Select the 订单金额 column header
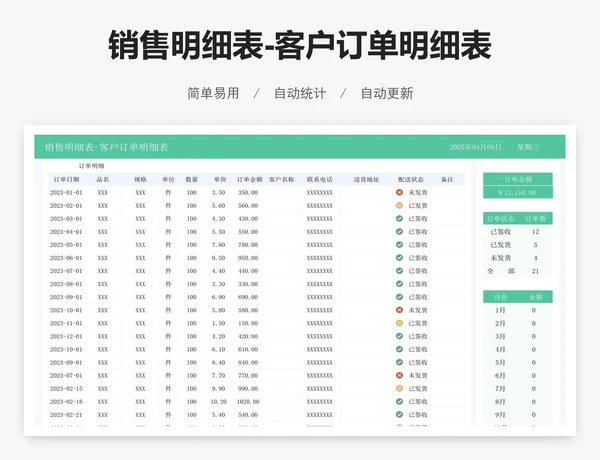The width and height of the screenshot is (600, 460). tap(249, 179)
